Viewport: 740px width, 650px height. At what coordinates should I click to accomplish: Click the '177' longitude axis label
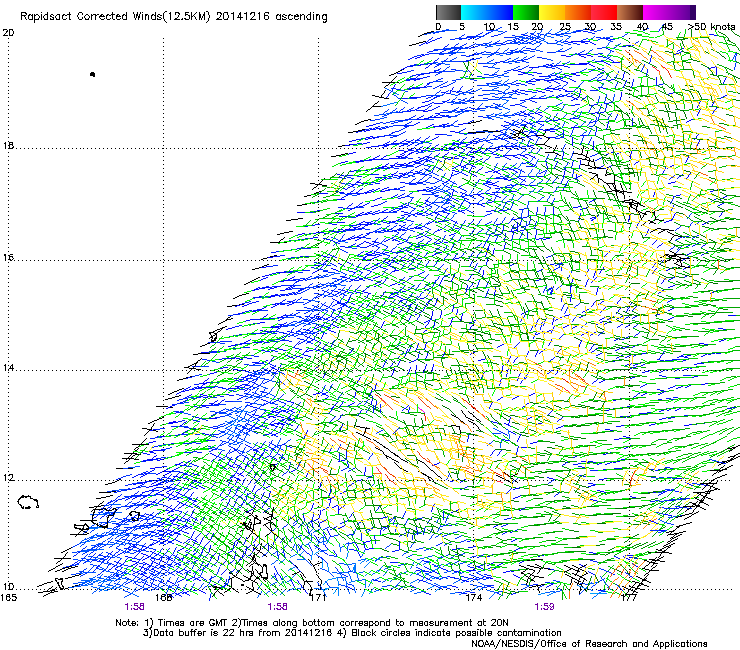pos(629,598)
